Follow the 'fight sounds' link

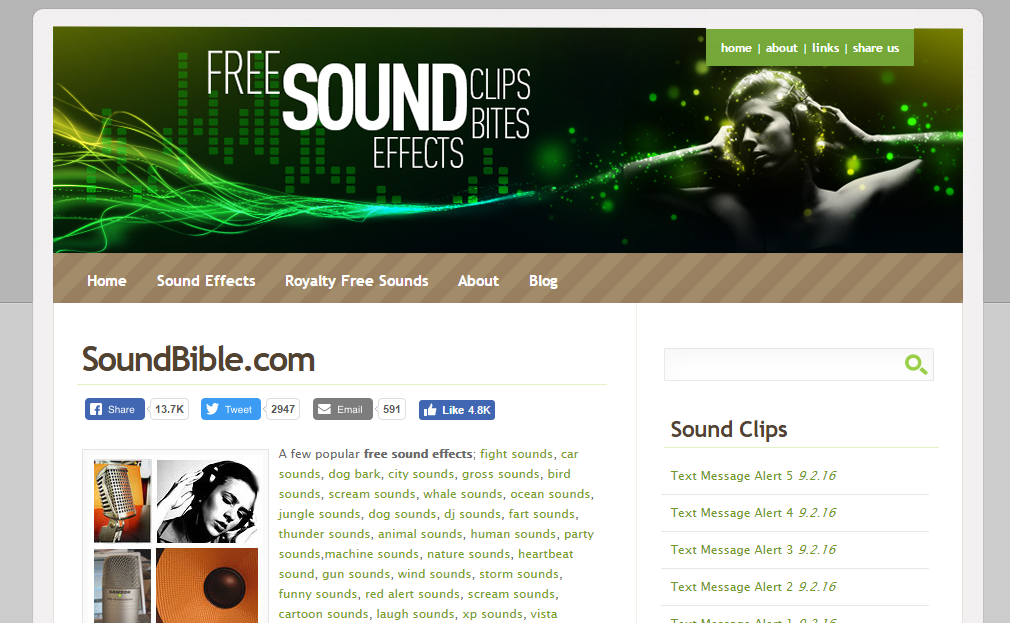(x=517, y=454)
